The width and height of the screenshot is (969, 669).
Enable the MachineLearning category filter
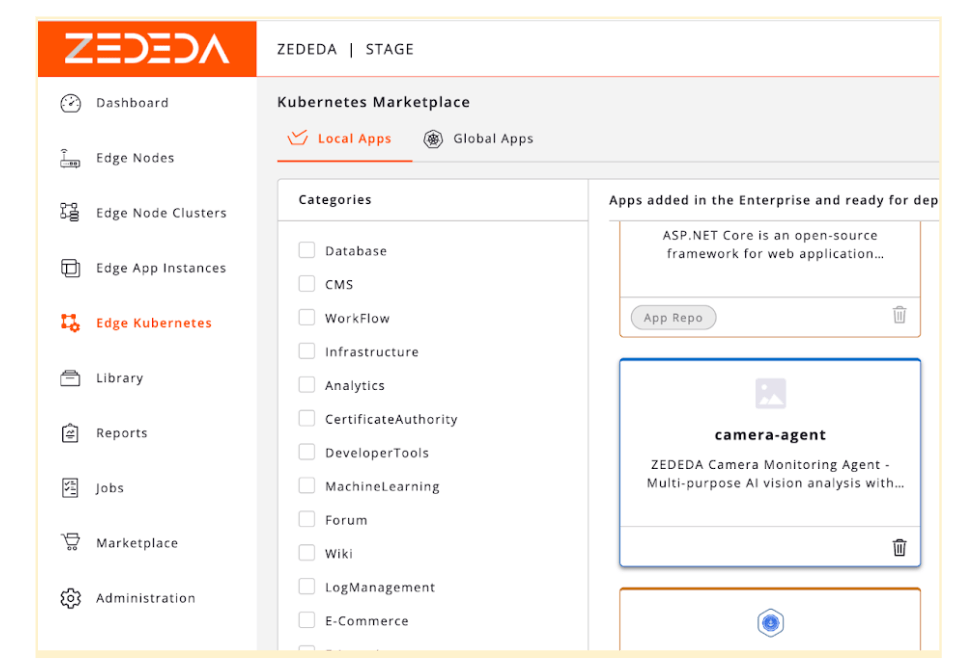coord(307,486)
